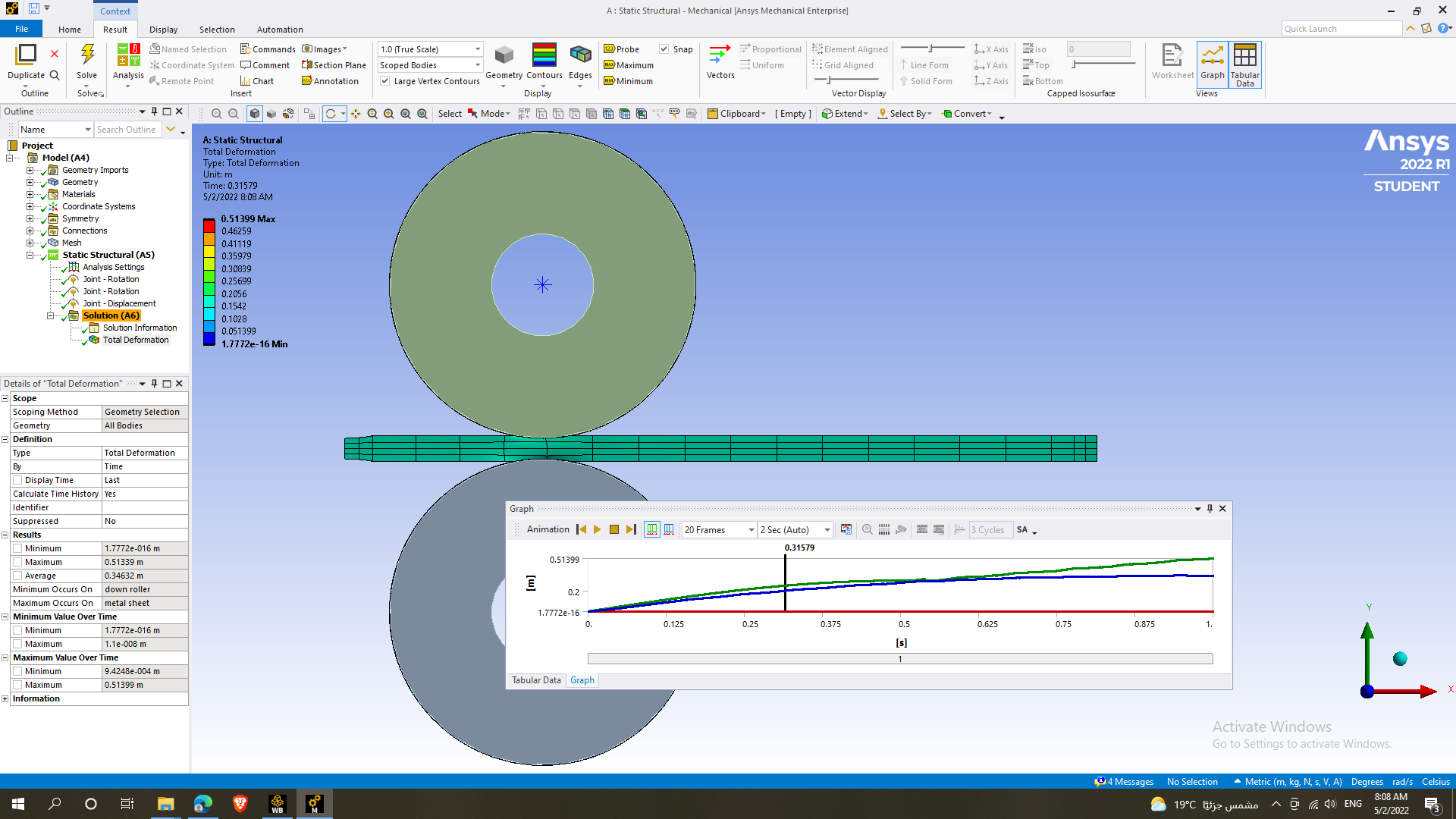Open Brave browser from taskbar
Image resolution: width=1456 pixels, height=819 pixels.
coord(240,804)
